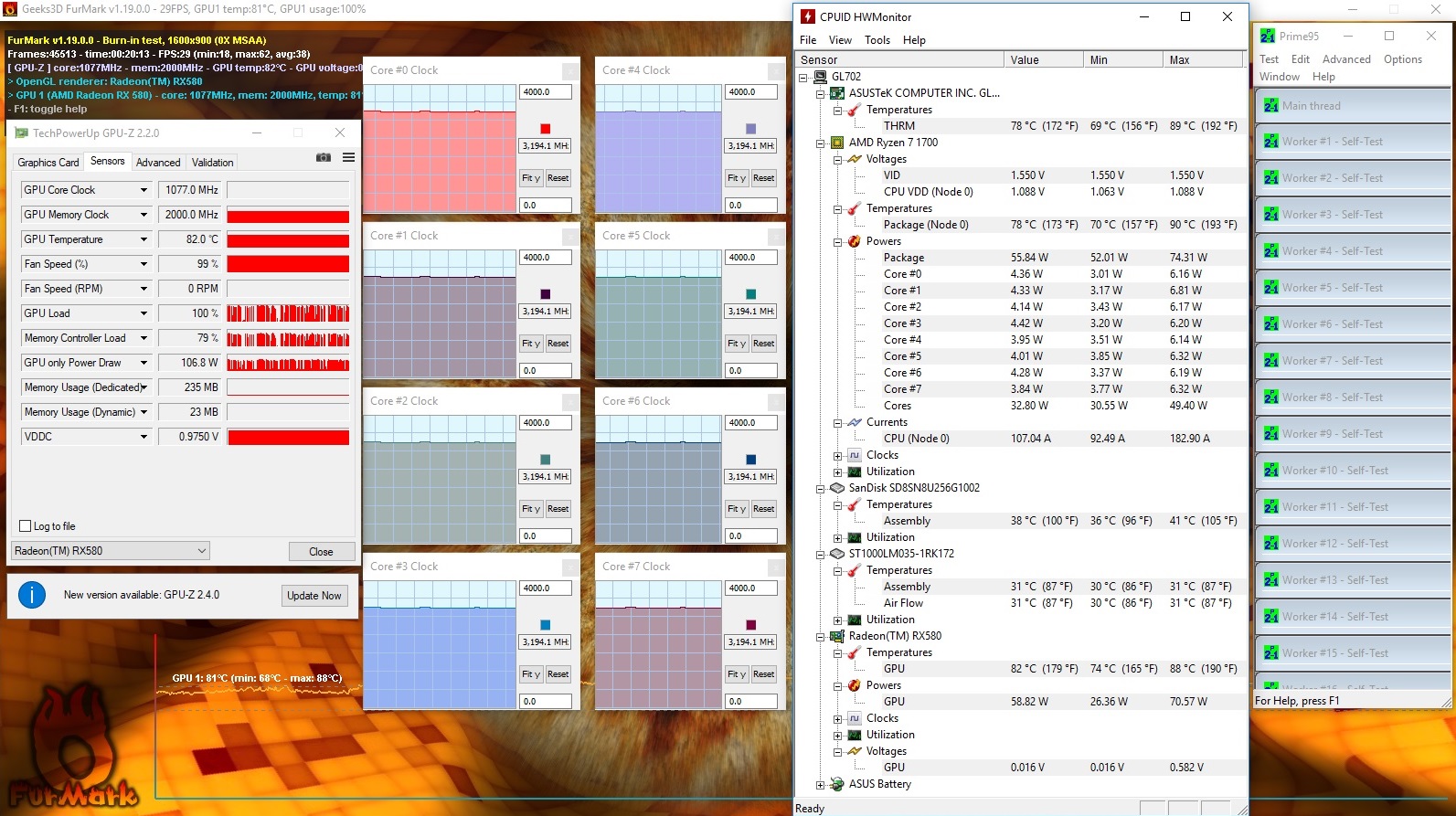Click the ASUS Battery icon in HWMonitor

pos(836,784)
